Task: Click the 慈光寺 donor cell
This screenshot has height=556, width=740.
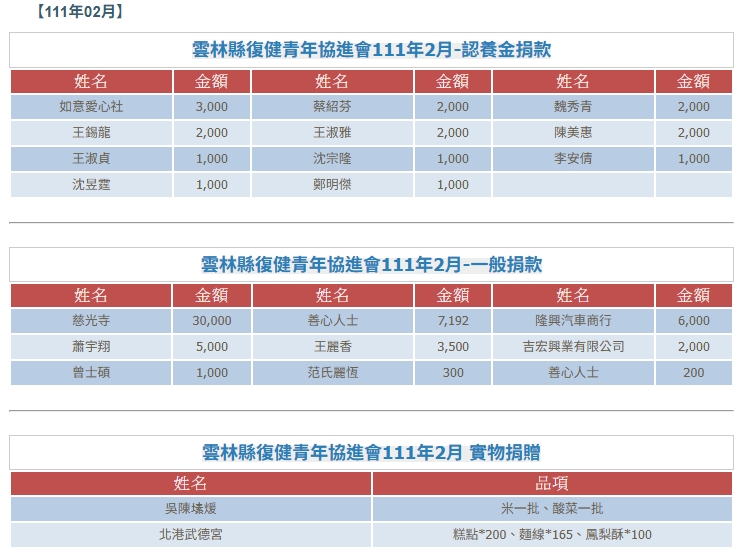Action: [x=91, y=321]
